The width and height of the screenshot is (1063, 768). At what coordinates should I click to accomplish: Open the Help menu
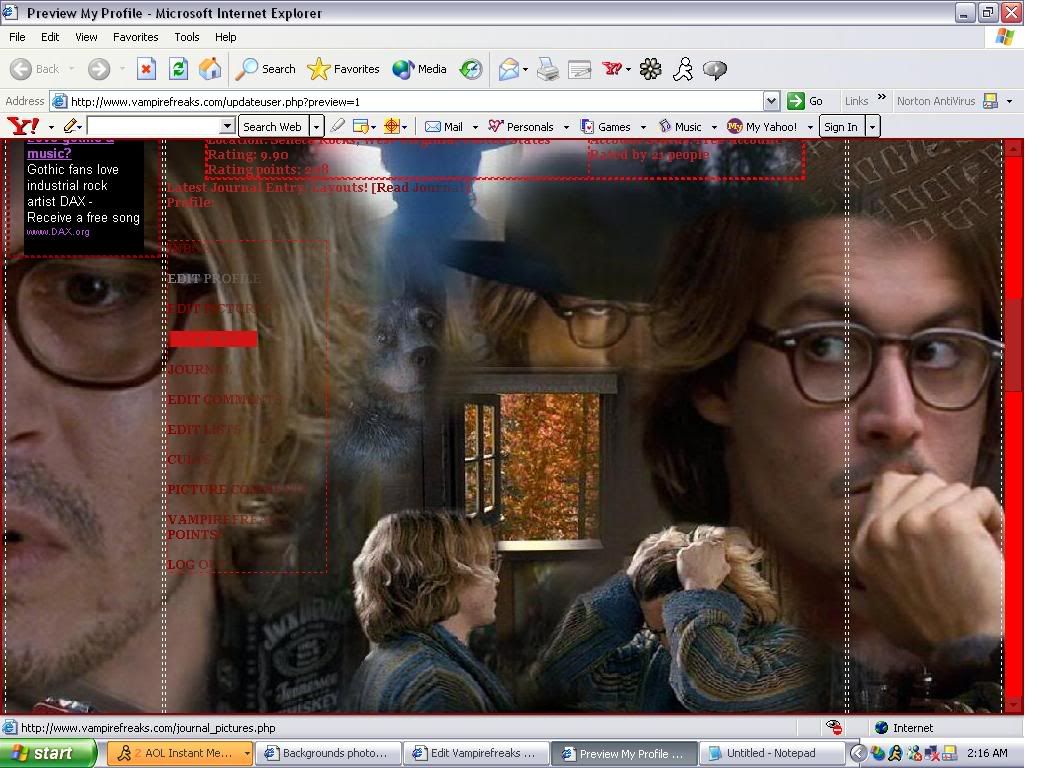click(x=226, y=37)
